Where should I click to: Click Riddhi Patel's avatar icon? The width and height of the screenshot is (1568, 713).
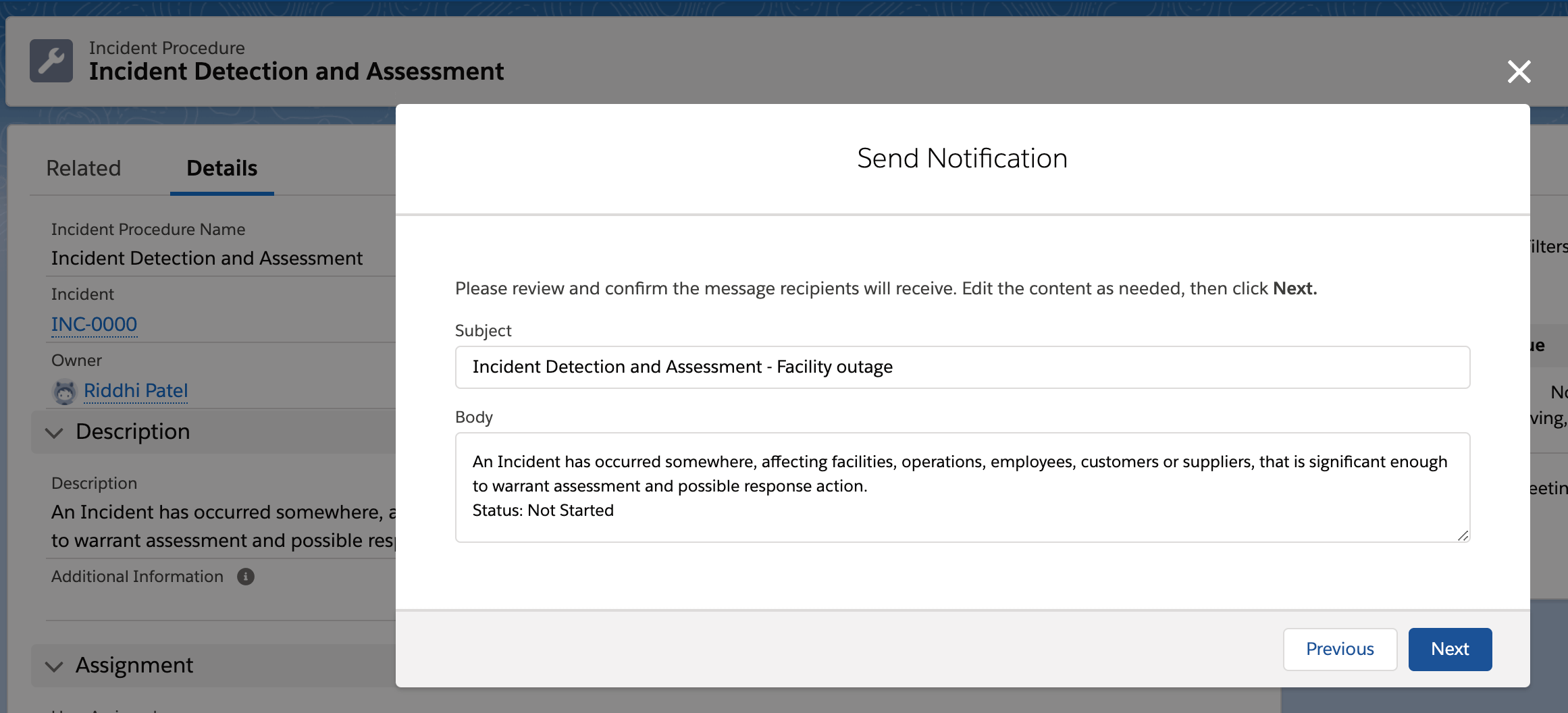[65, 392]
